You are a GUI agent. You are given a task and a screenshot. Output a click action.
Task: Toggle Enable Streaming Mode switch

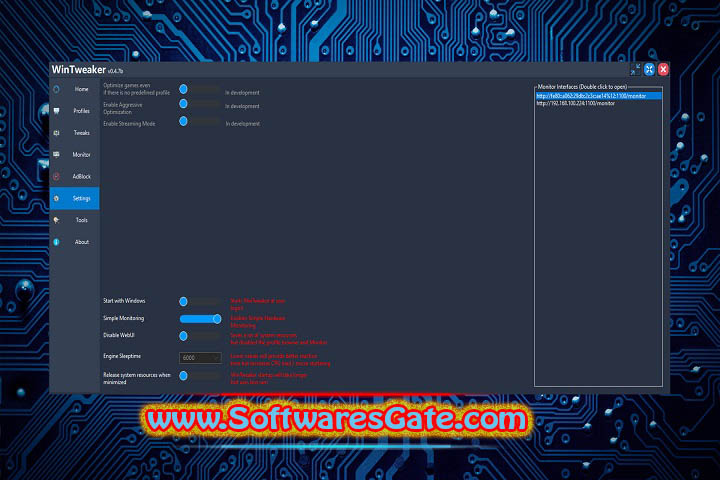click(x=200, y=121)
